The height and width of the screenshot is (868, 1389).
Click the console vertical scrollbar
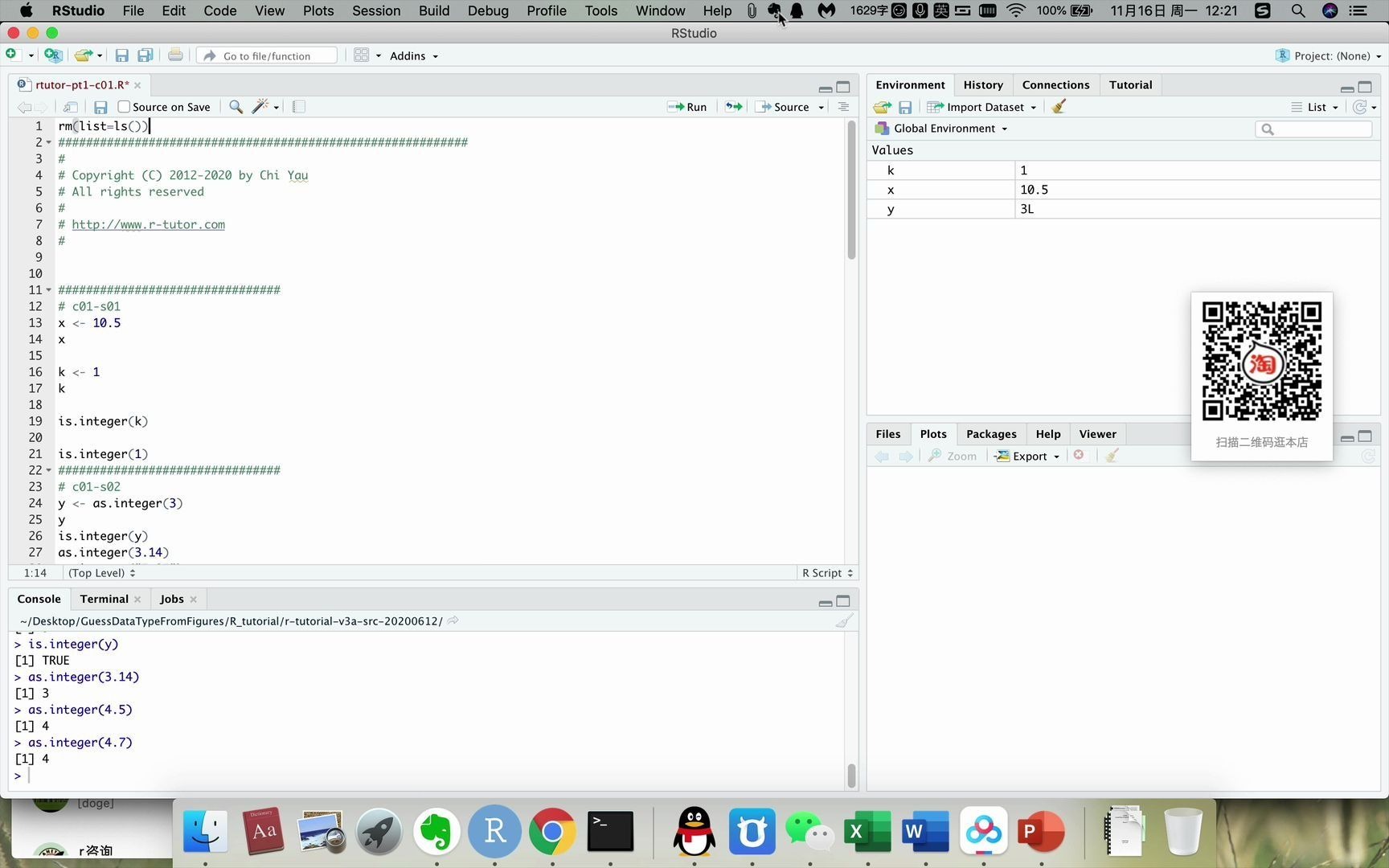coord(851,775)
